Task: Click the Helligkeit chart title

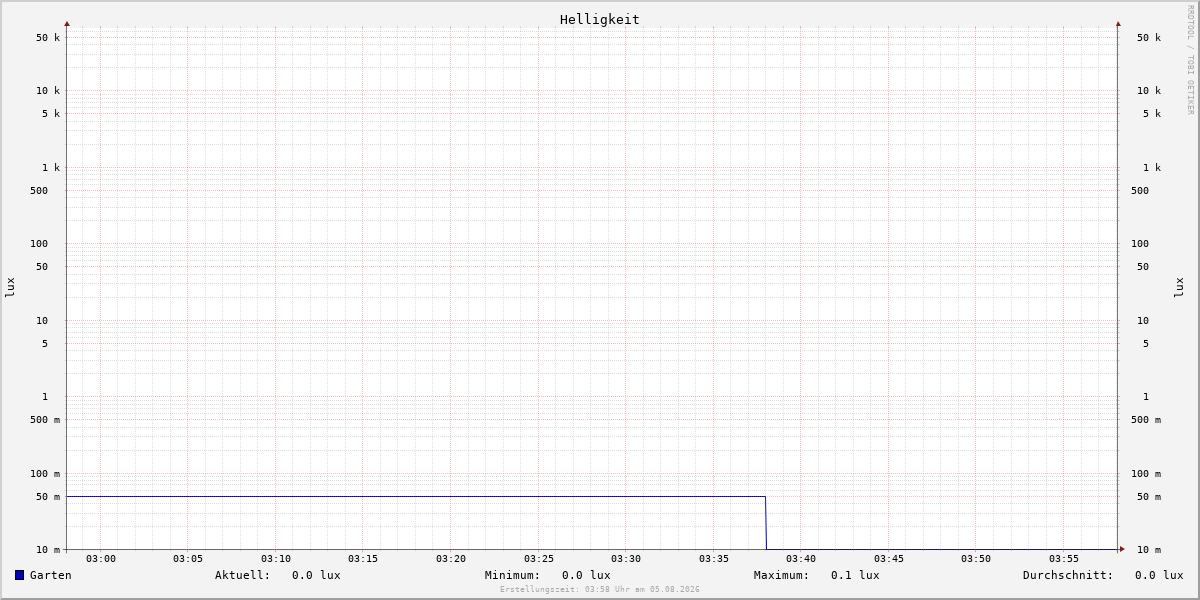Action: 600,19
